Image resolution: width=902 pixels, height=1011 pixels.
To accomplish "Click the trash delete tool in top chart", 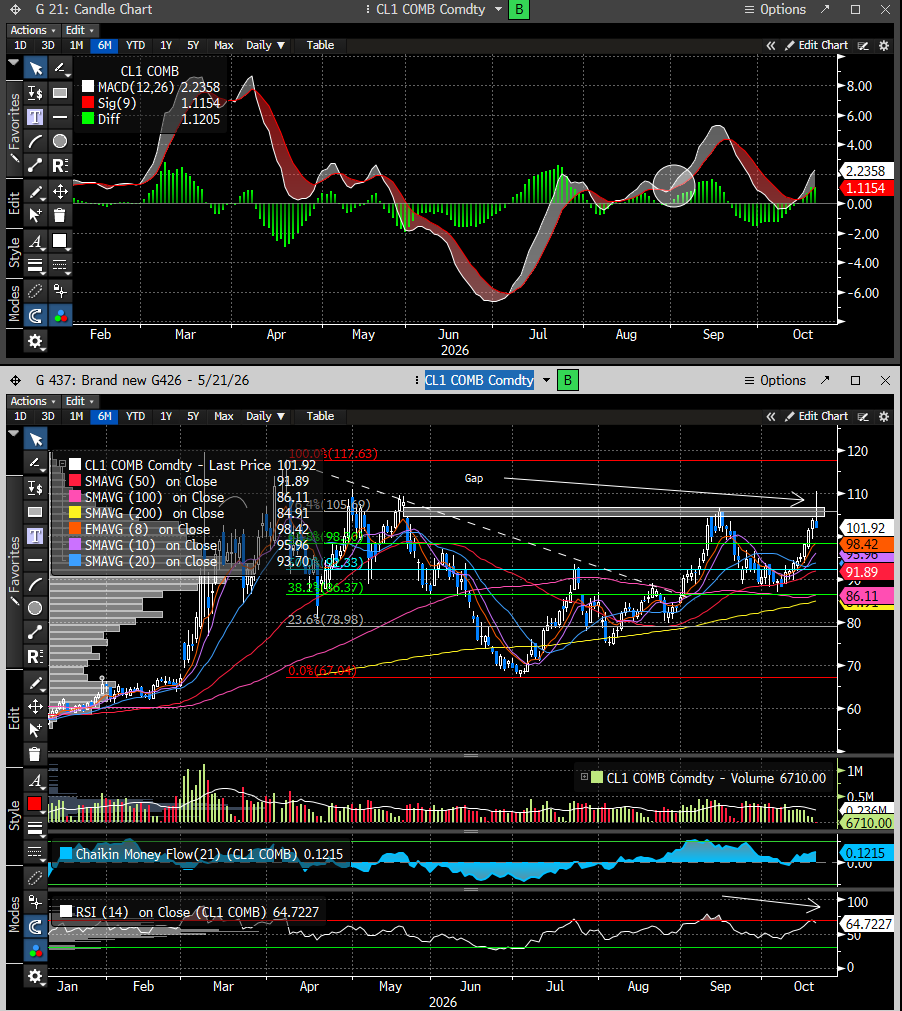I will click(x=60, y=215).
